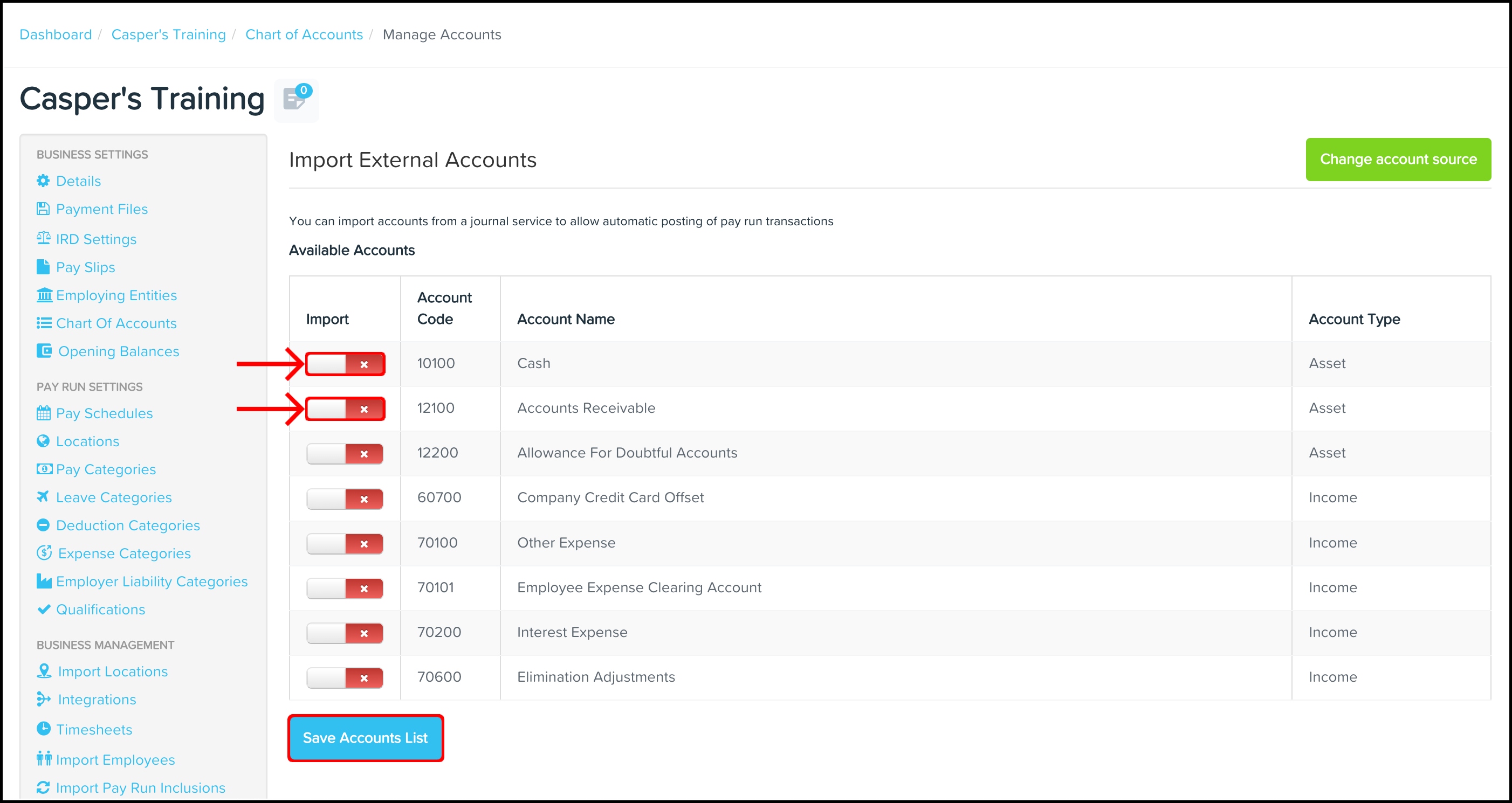Screen dimensions: 1512x803
Task: Click the Pay Schedules calendar icon
Action: click(44, 413)
